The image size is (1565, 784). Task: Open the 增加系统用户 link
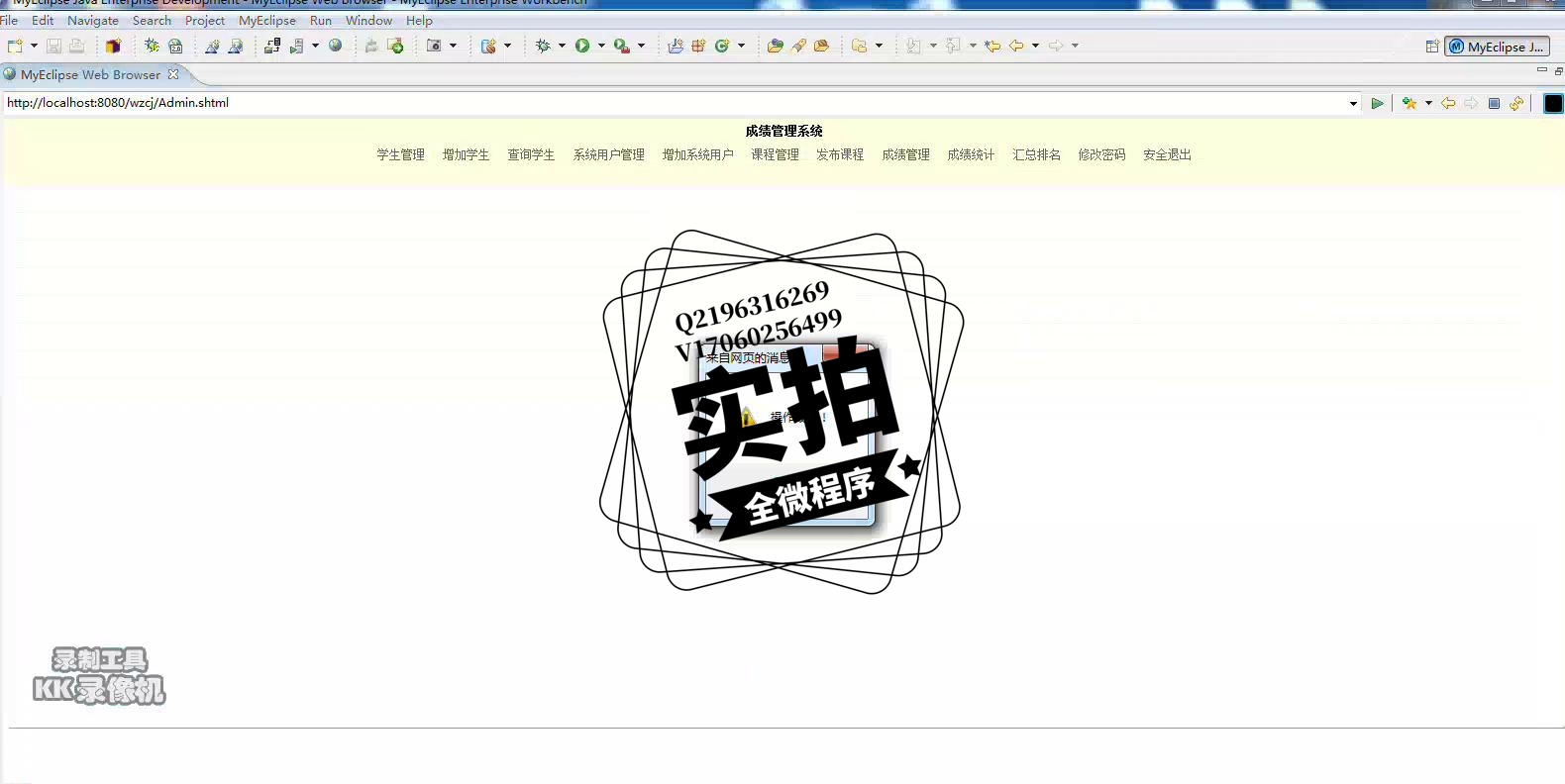coord(697,154)
